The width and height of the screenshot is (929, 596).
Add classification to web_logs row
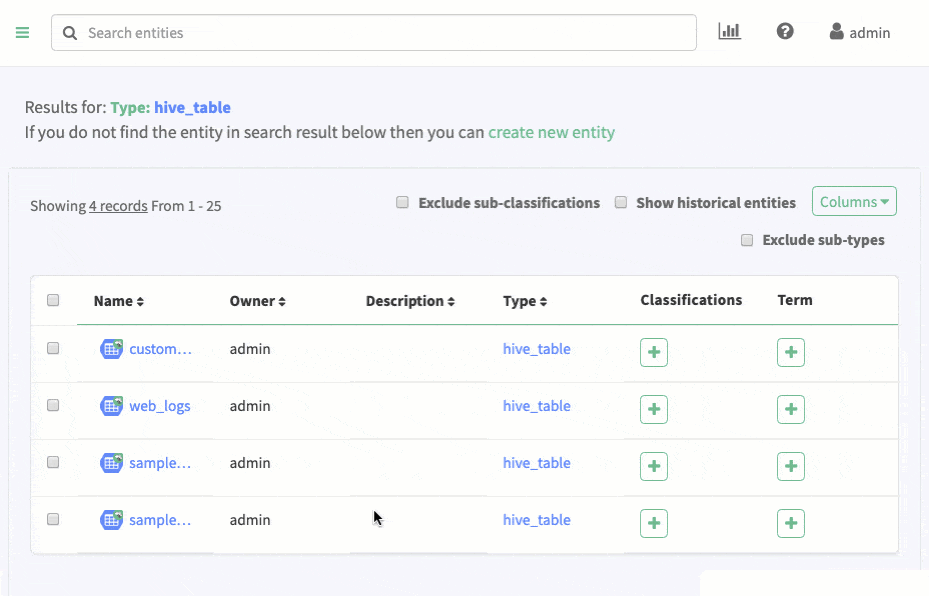tap(653, 409)
